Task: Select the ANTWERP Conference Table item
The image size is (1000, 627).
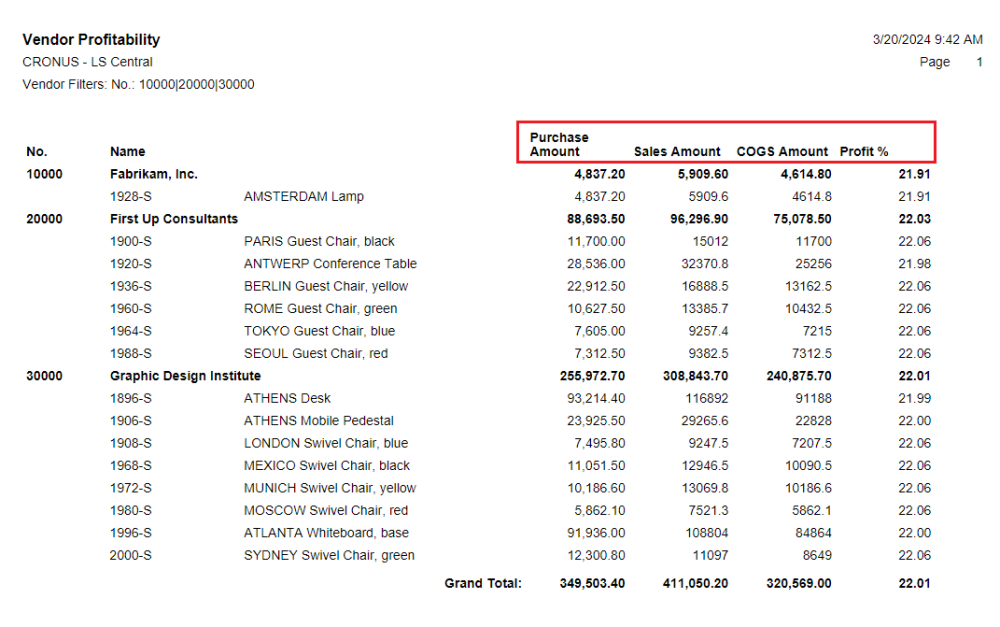Action: click(330, 264)
